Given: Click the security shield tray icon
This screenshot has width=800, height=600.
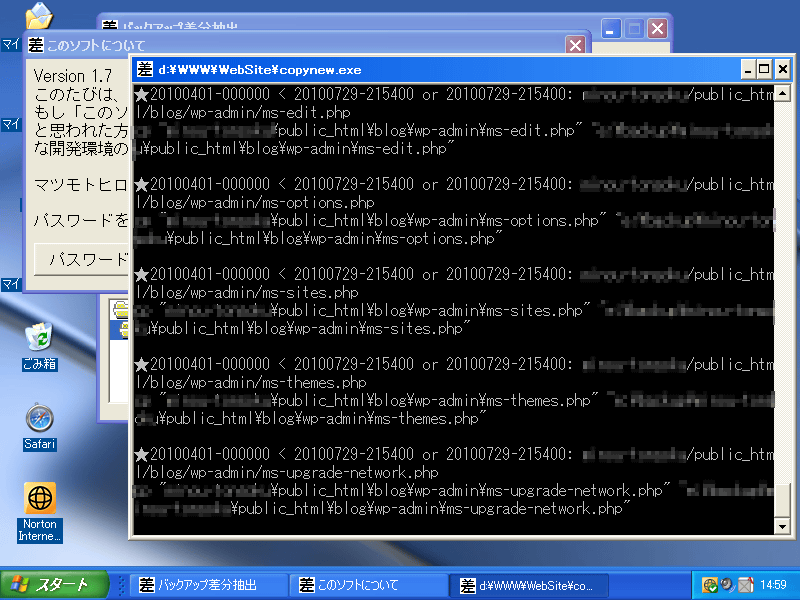Looking at the screenshot, I should [x=709, y=585].
